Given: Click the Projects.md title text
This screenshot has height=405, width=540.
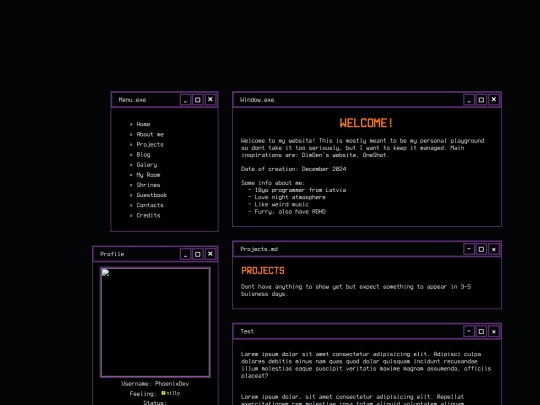Looking at the screenshot, I should pos(259,249).
